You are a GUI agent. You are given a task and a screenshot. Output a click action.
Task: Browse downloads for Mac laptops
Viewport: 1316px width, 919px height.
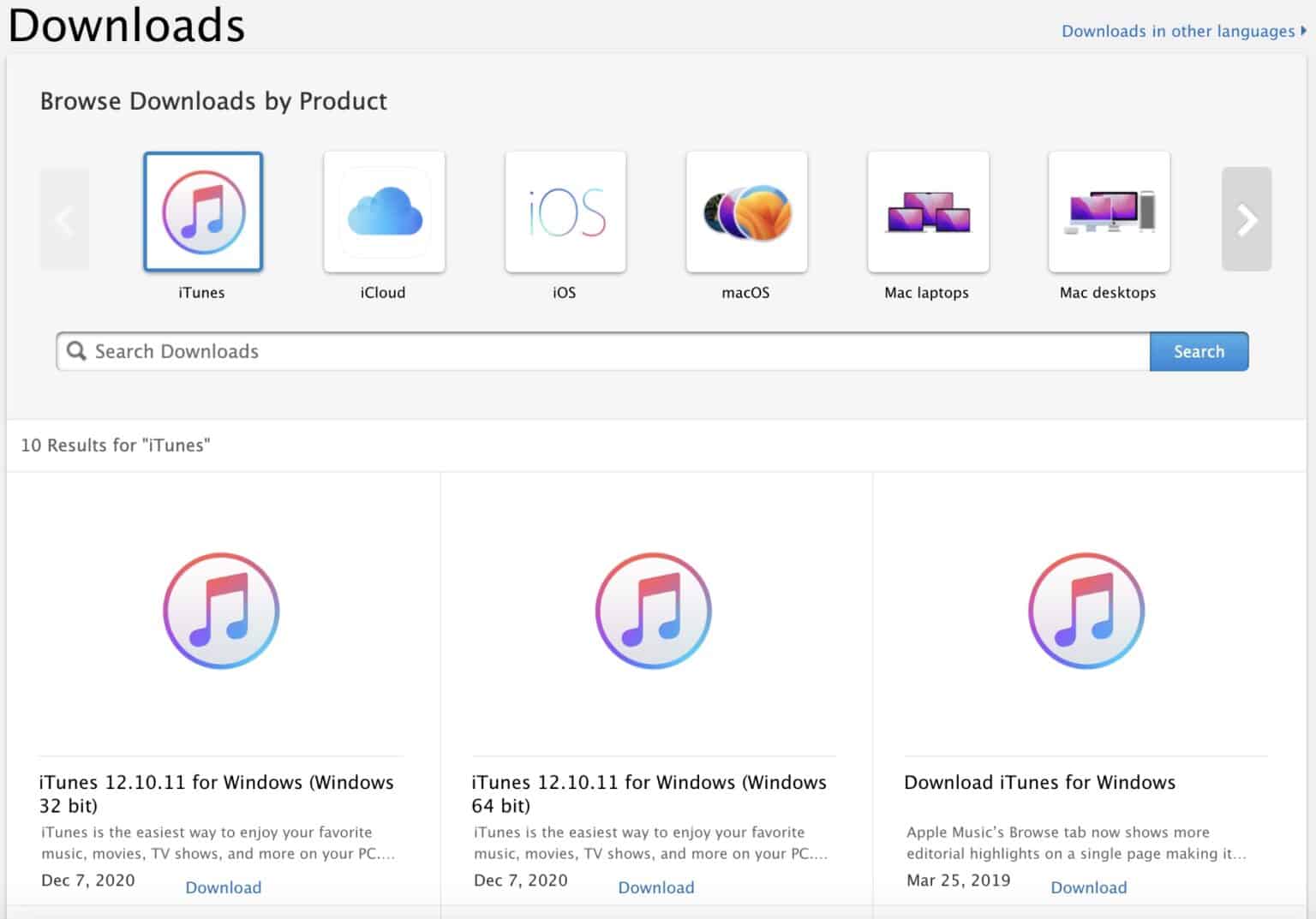point(928,212)
